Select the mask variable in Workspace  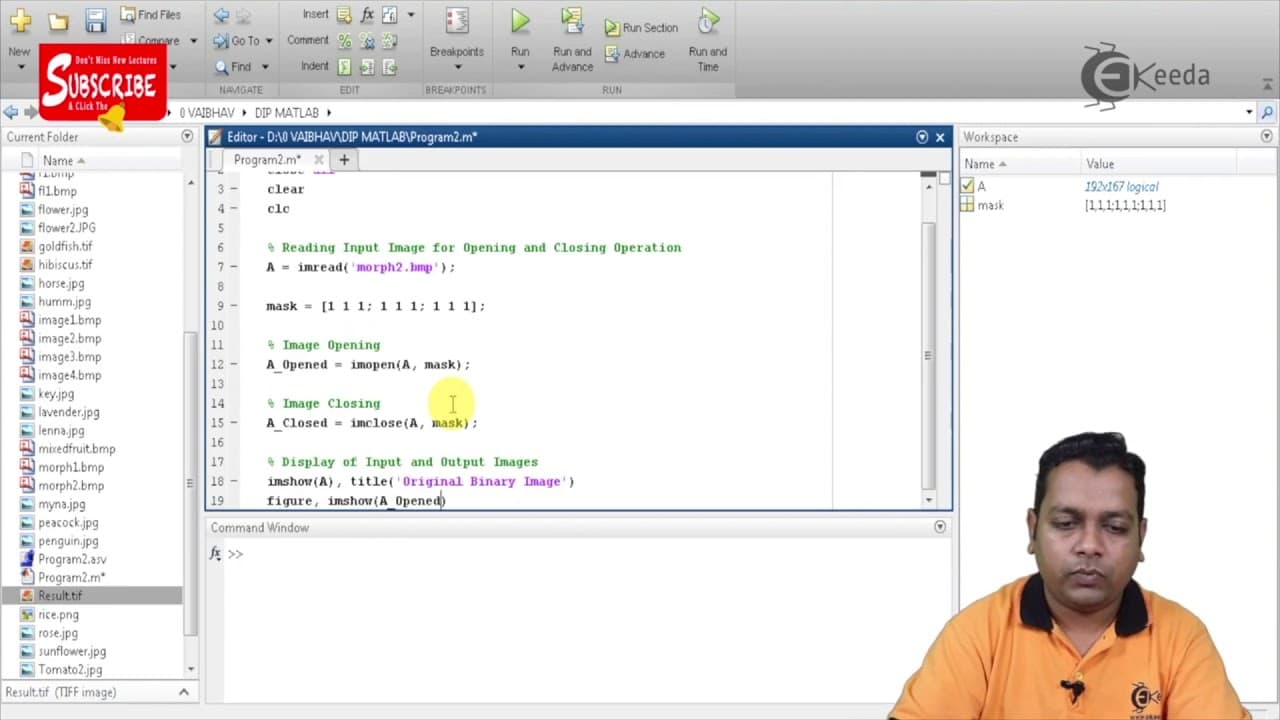[990, 205]
